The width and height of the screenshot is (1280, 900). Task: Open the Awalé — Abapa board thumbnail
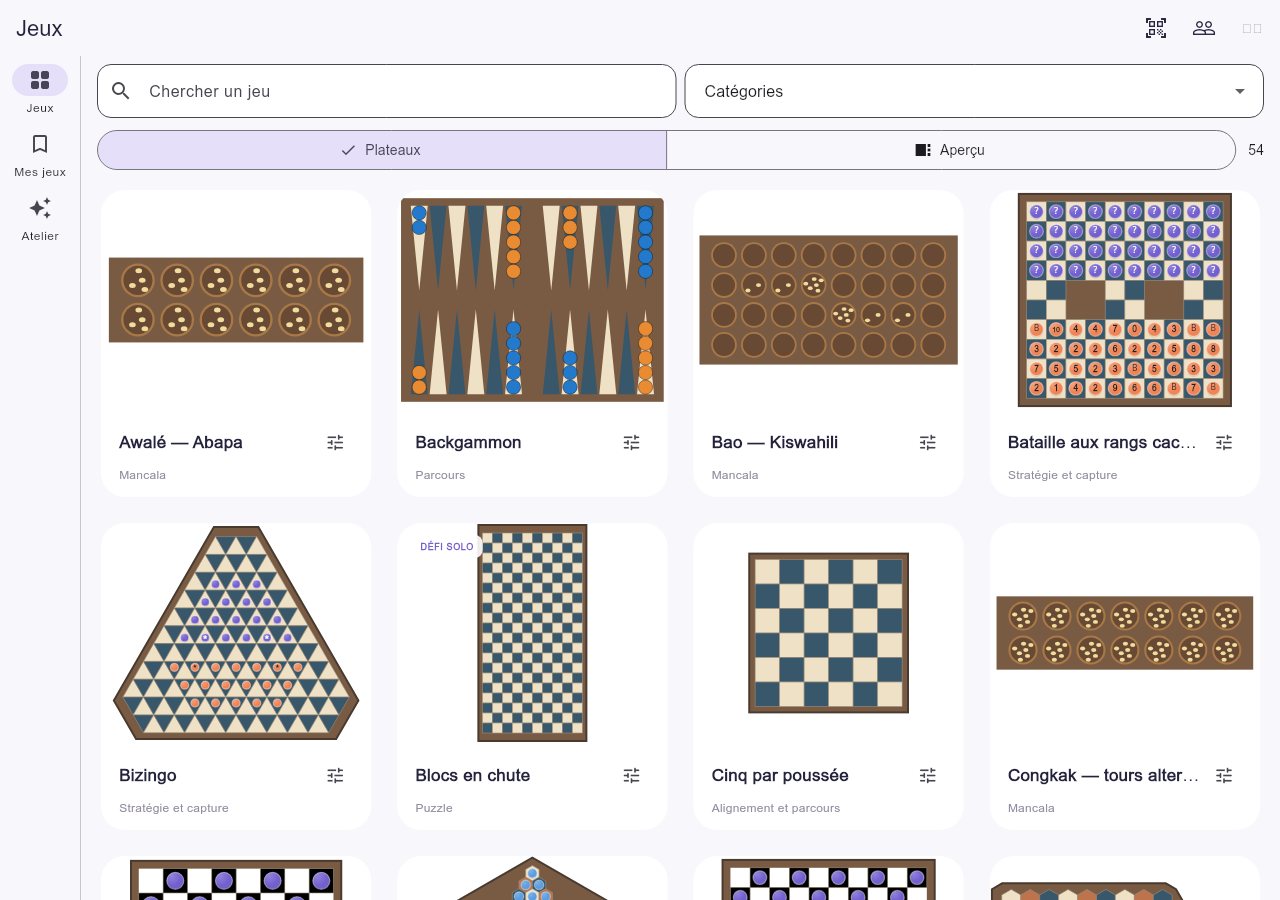tap(236, 300)
